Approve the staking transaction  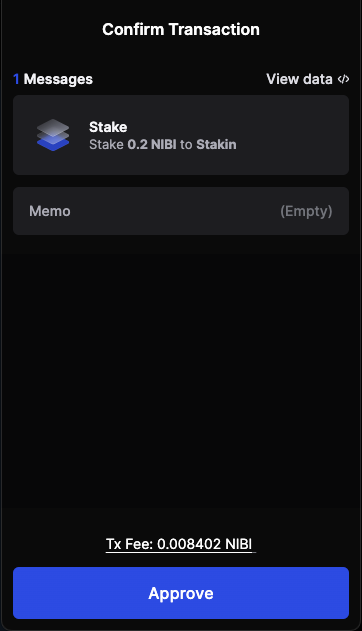(181, 593)
